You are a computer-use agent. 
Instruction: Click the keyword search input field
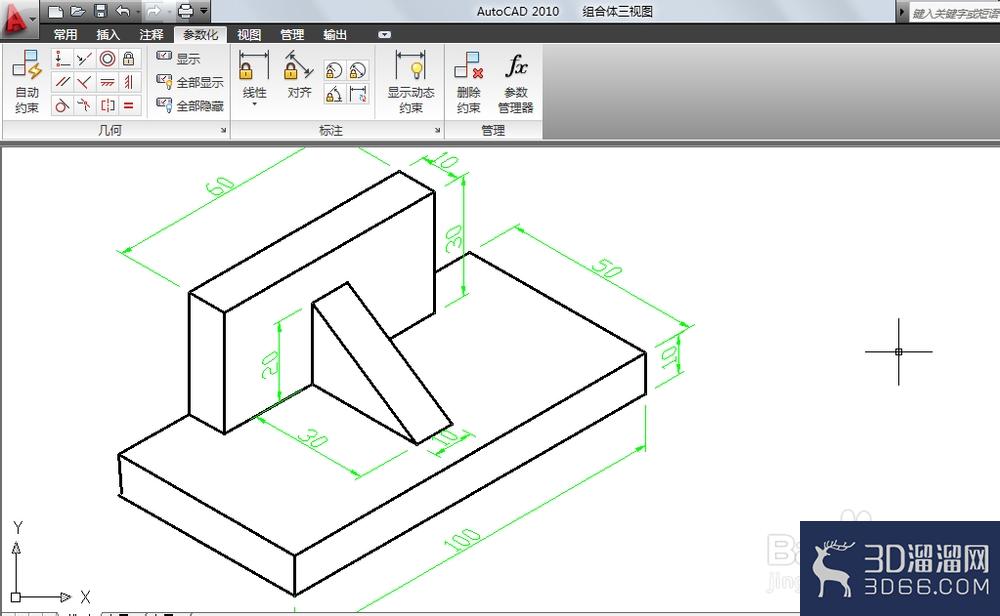[x=954, y=13]
